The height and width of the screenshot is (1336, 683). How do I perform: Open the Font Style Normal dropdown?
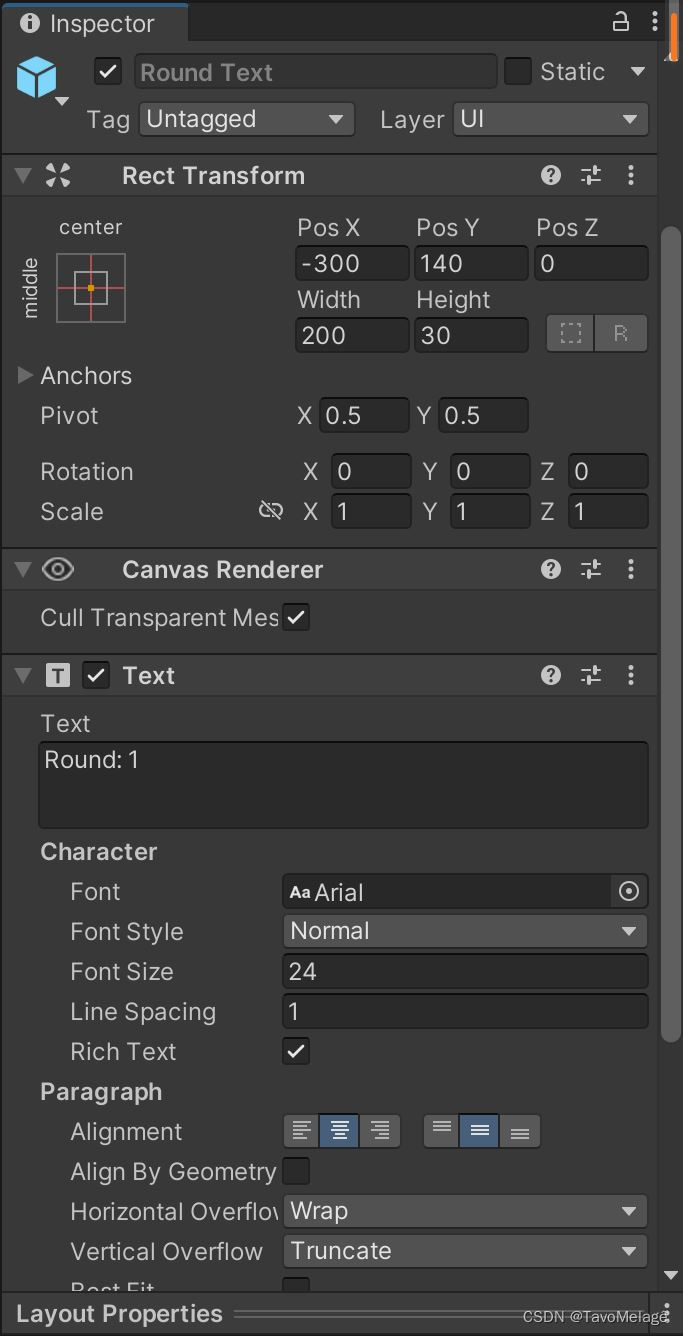coord(465,931)
